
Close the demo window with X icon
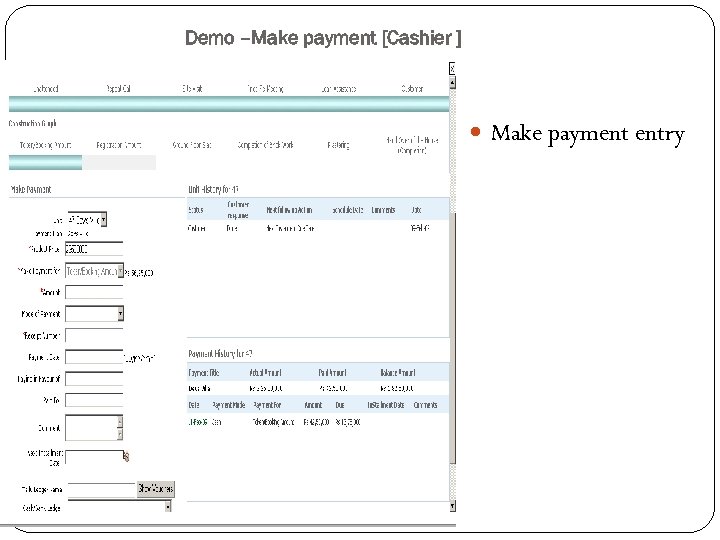click(x=452, y=68)
